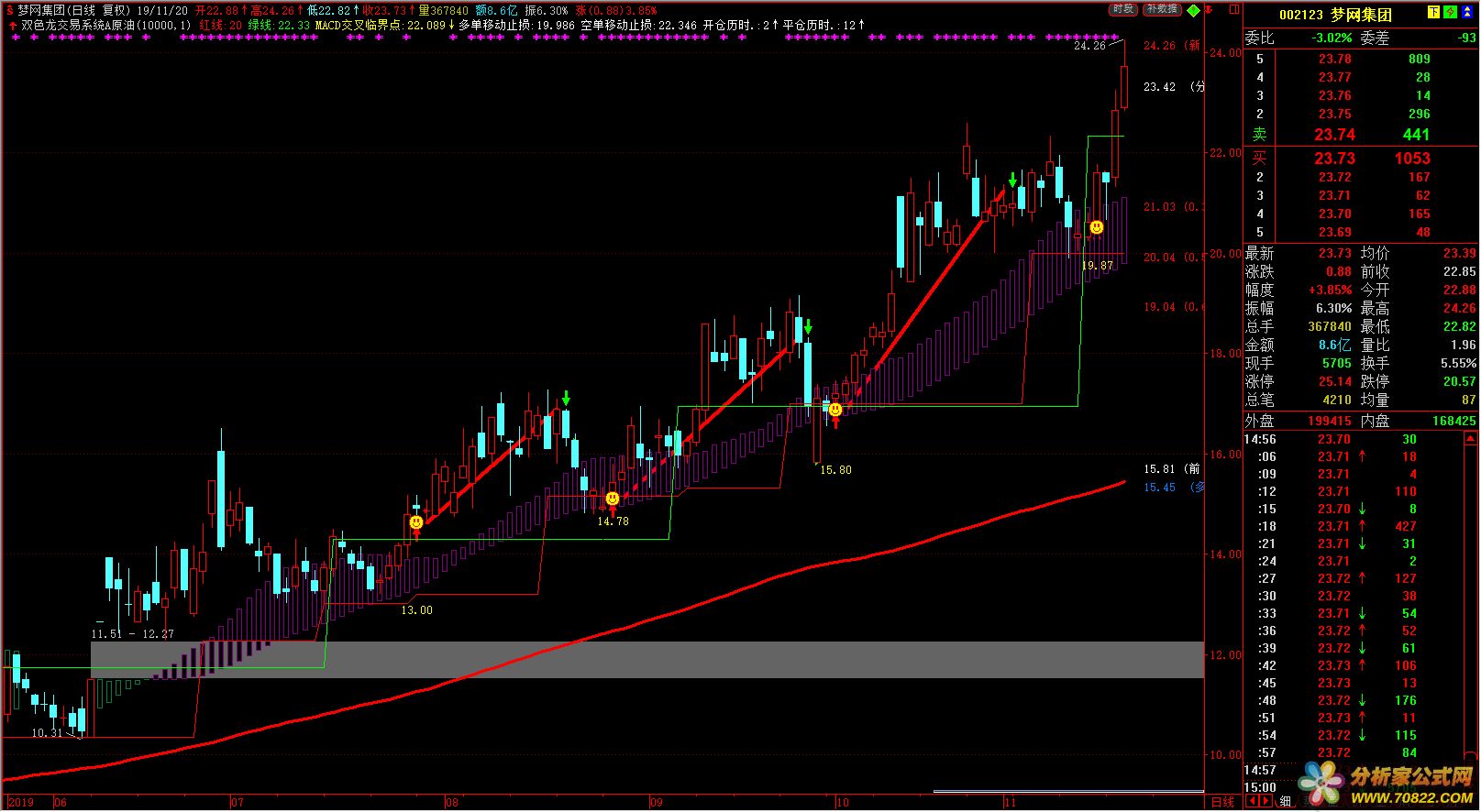This screenshot has height=812, width=1481.
Task: Click the green down arrow sell signal near 22.00
Action: click(x=1012, y=179)
